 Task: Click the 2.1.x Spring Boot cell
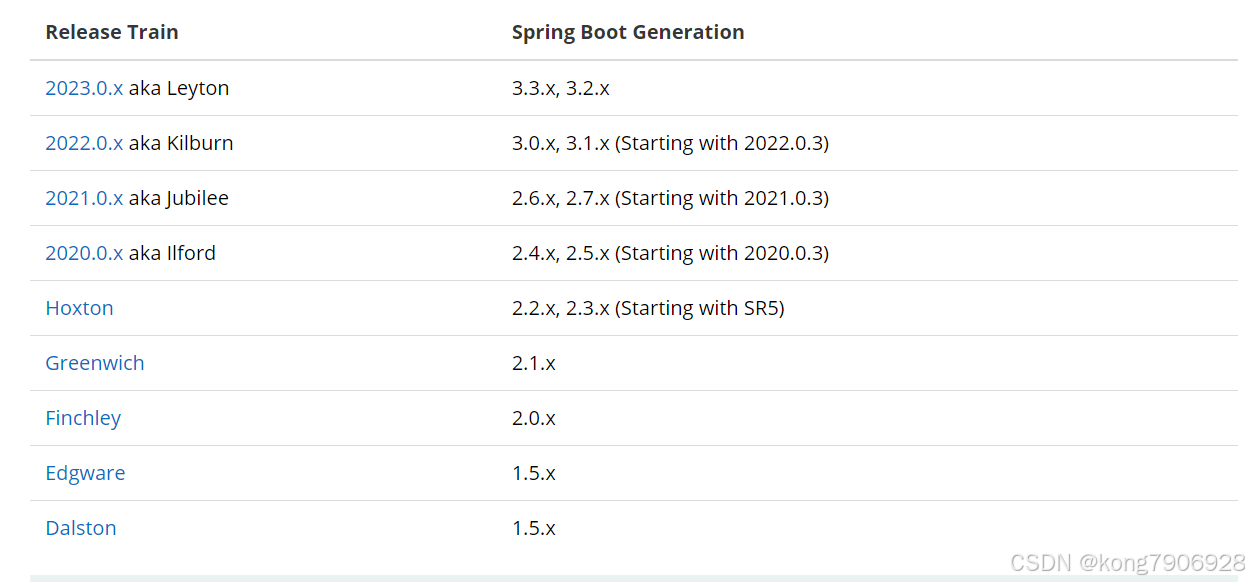coord(533,363)
